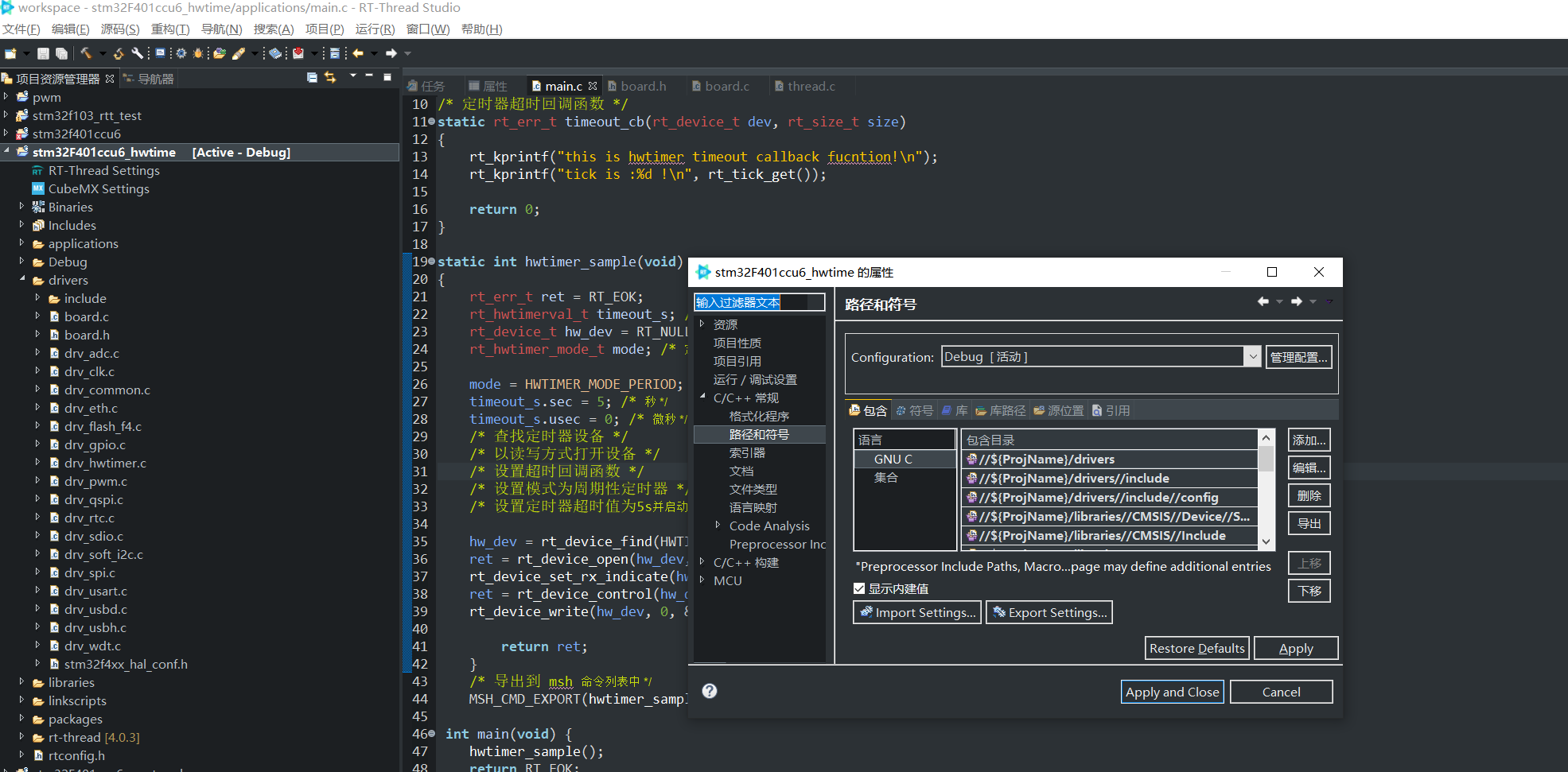Switch to the 导航器 view tab
Image resolution: width=1568 pixels, height=772 pixels.
(149, 79)
